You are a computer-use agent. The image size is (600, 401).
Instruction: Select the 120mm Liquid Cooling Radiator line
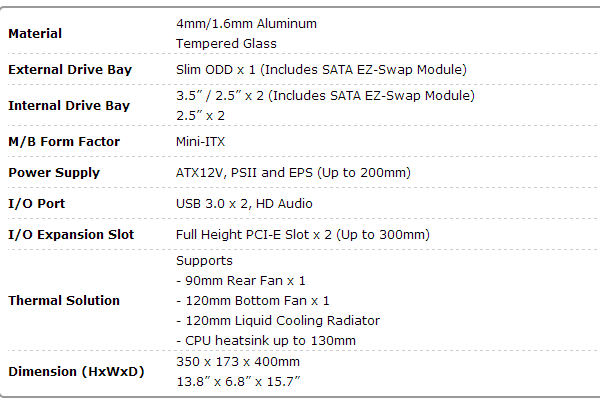click(x=278, y=321)
